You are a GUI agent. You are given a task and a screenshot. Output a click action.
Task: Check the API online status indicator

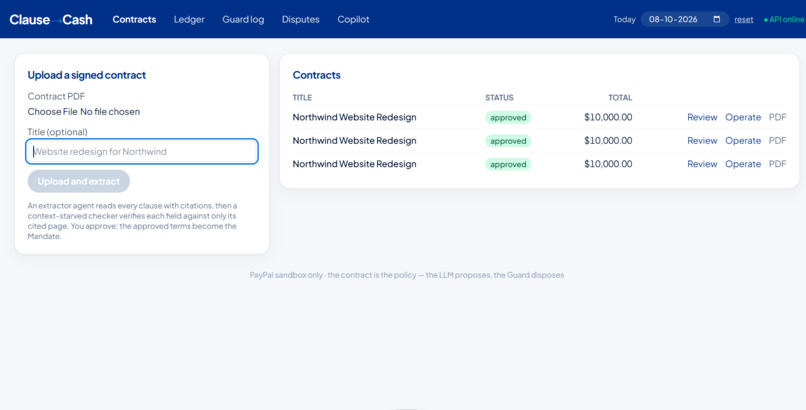click(x=784, y=20)
